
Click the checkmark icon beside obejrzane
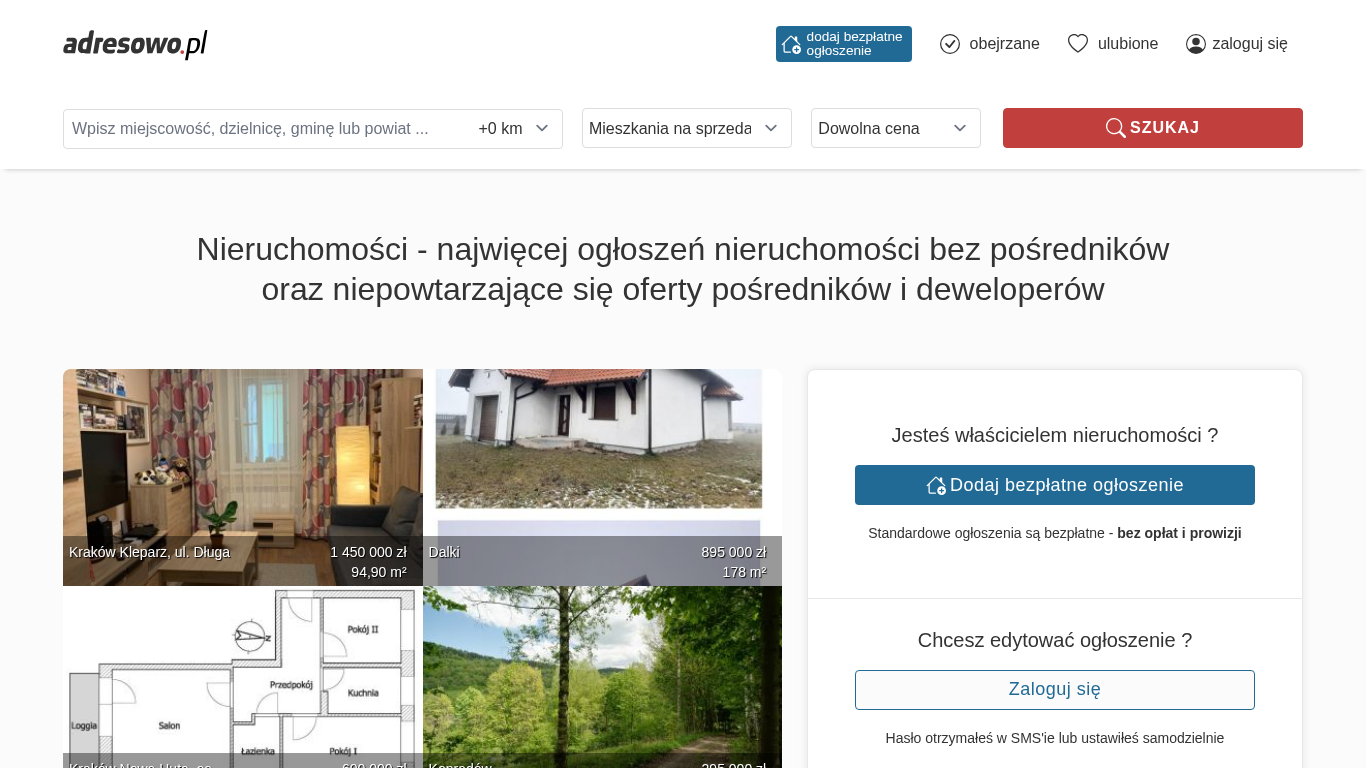(x=950, y=44)
